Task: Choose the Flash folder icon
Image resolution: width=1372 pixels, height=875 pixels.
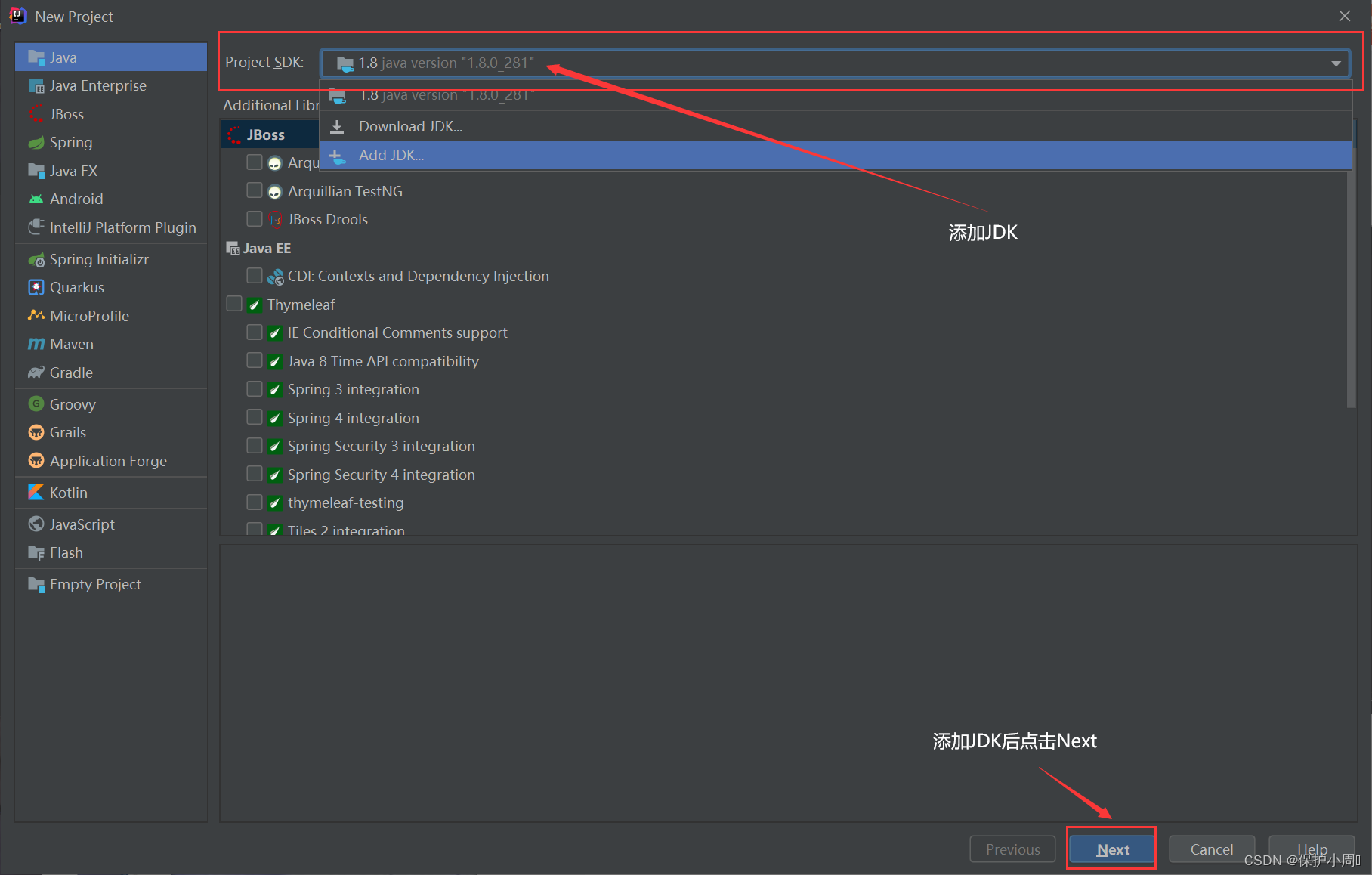Action: (36, 552)
